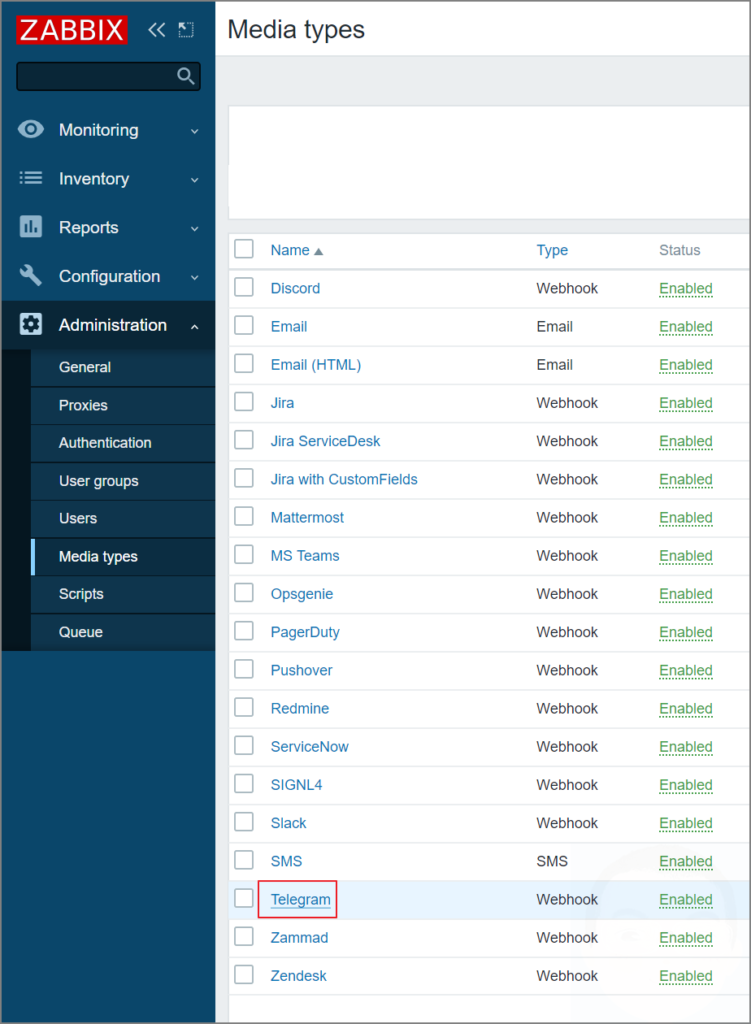The width and height of the screenshot is (751, 1024).
Task: Click the Inventory list icon
Action: [30, 178]
